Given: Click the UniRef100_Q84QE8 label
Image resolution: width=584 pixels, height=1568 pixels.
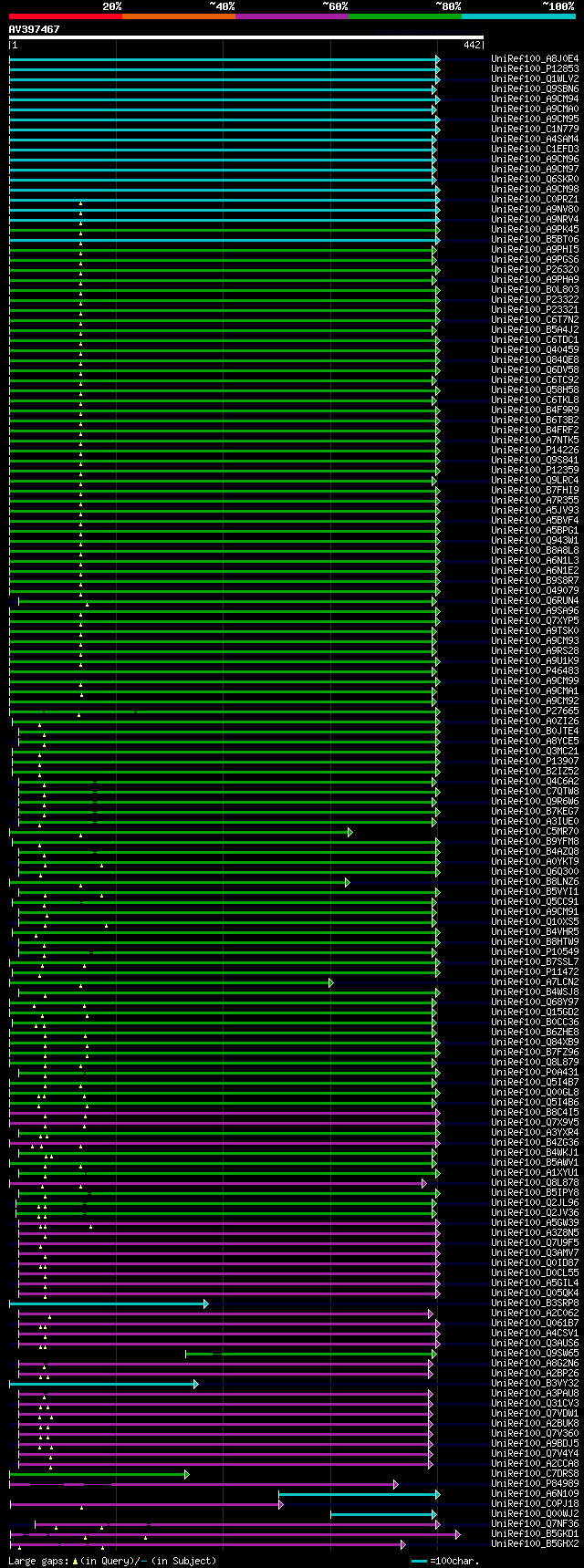Looking at the screenshot, I should [x=535, y=360].
